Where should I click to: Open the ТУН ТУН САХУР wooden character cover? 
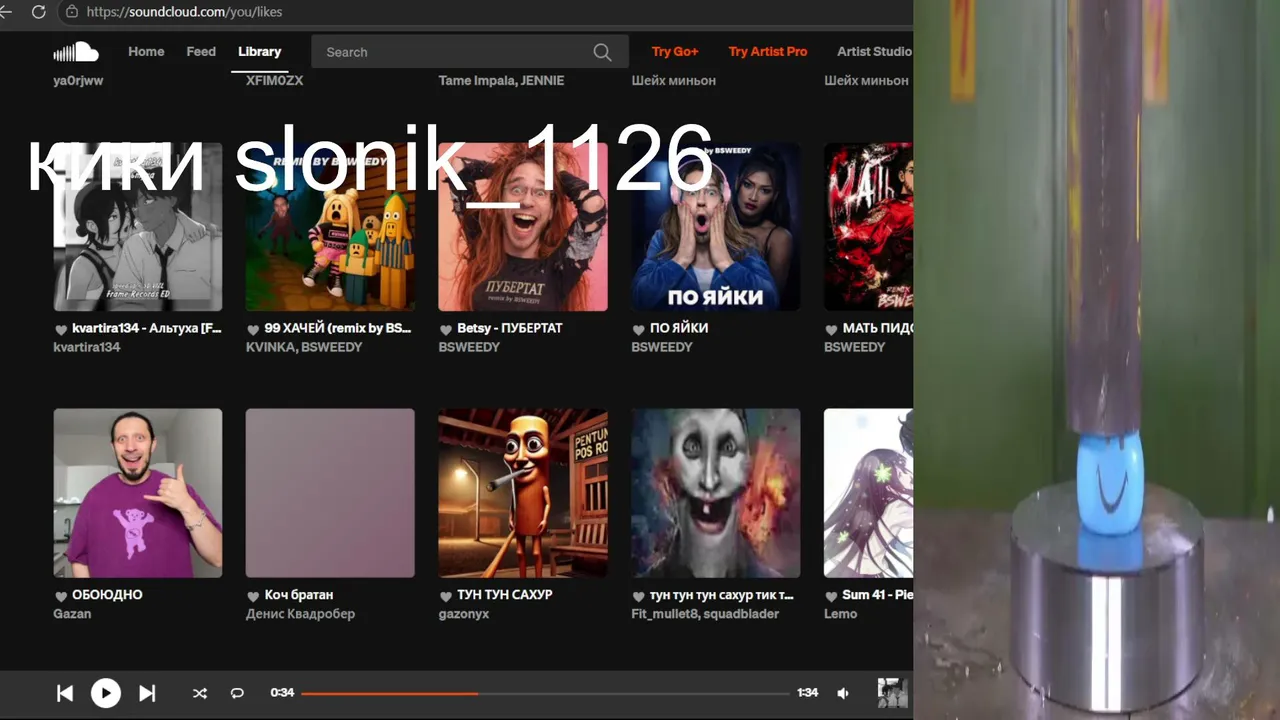point(523,493)
